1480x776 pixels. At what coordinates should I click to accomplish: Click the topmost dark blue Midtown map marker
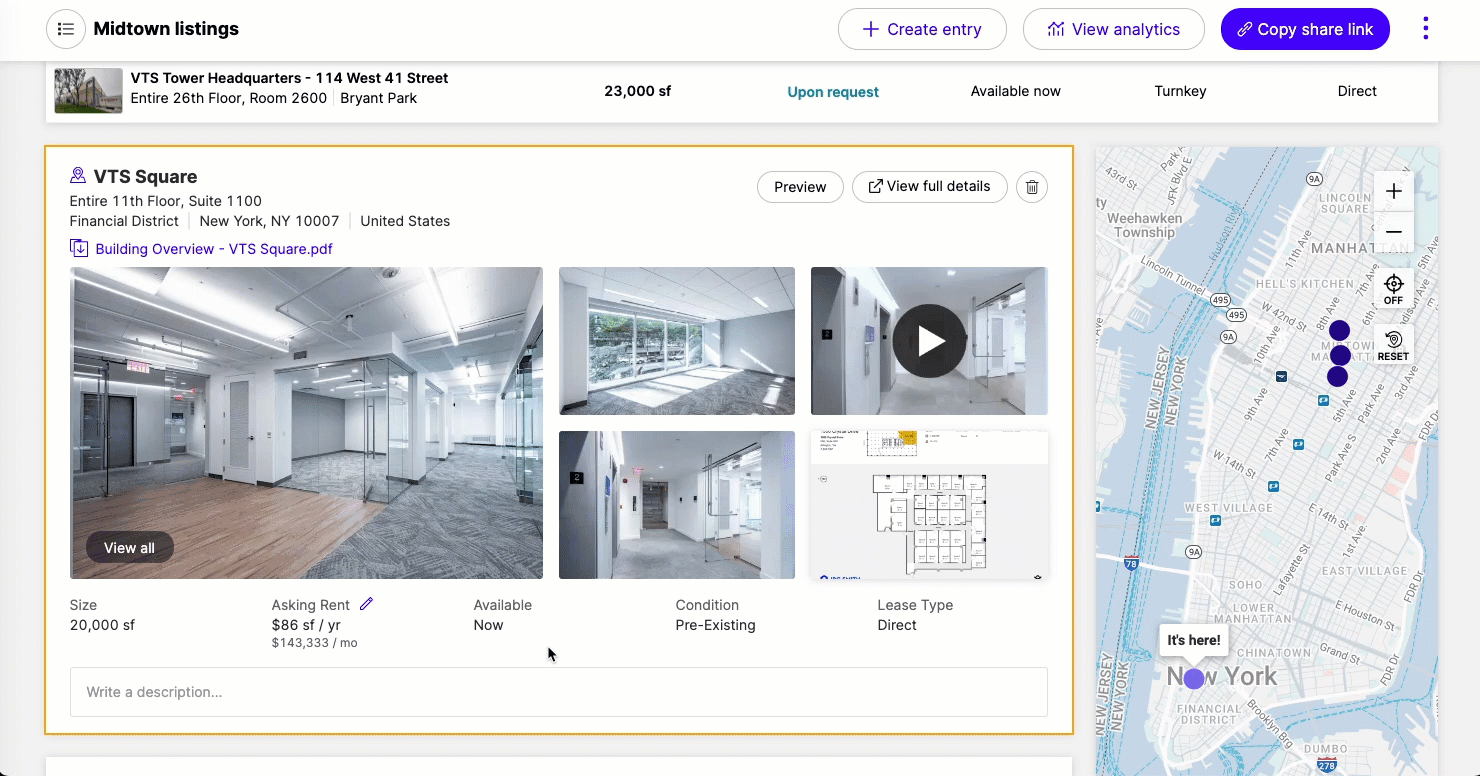coord(1339,330)
